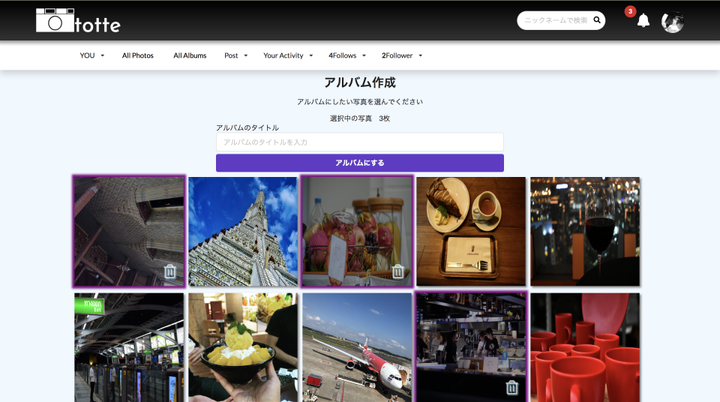Click trash icon on fruit basket photo
This screenshot has height=402, width=720.
tap(398, 272)
